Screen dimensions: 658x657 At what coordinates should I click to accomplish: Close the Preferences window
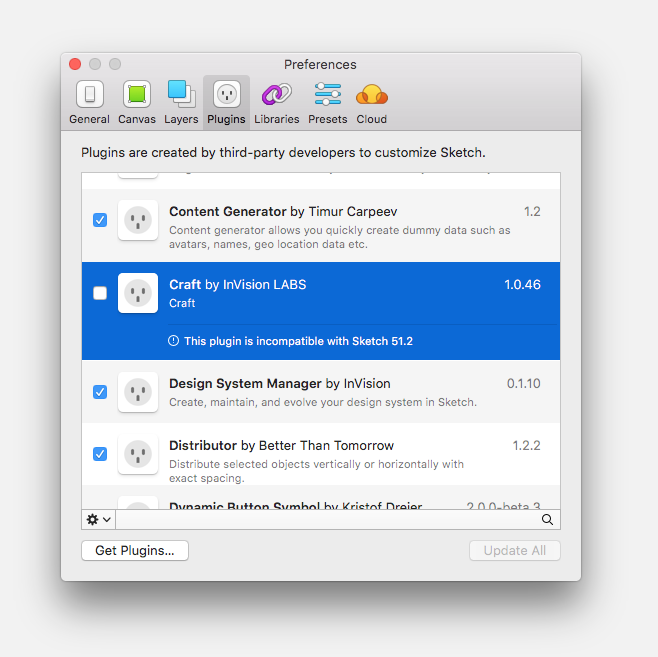(x=75, y=64)
